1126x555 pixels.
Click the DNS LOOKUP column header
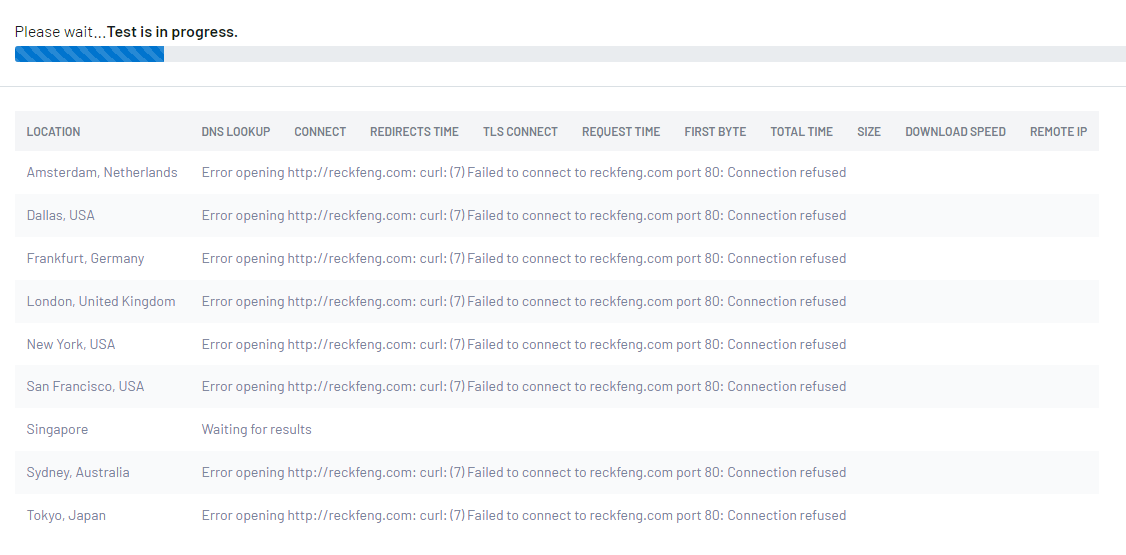coord(236,131)
